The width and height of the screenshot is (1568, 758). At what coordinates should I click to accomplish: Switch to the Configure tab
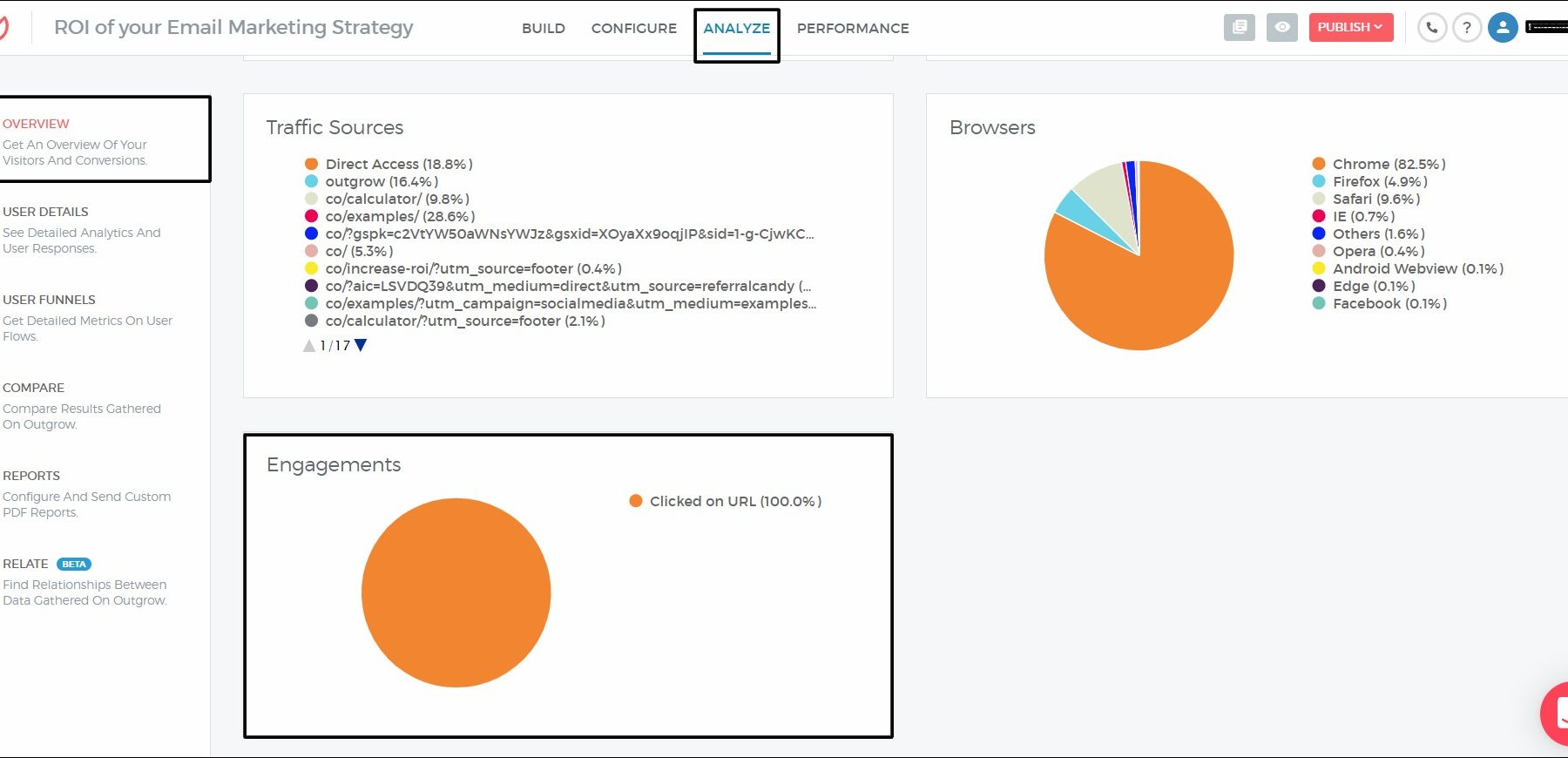(x=633, y=28)
